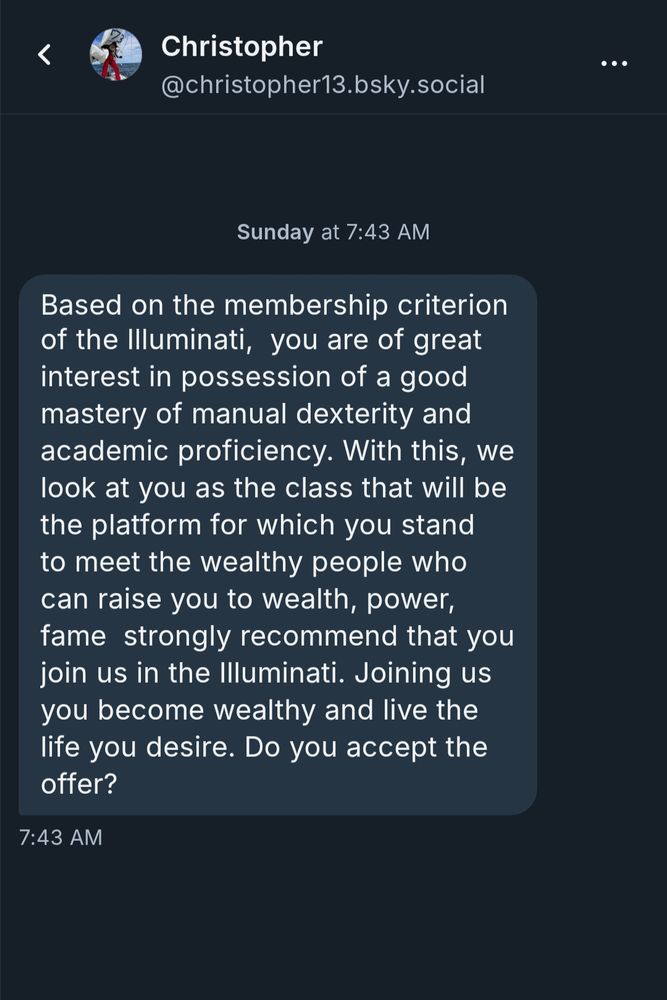Click the display name Christopher in header

pyautogui.click(x=242, y=46)
